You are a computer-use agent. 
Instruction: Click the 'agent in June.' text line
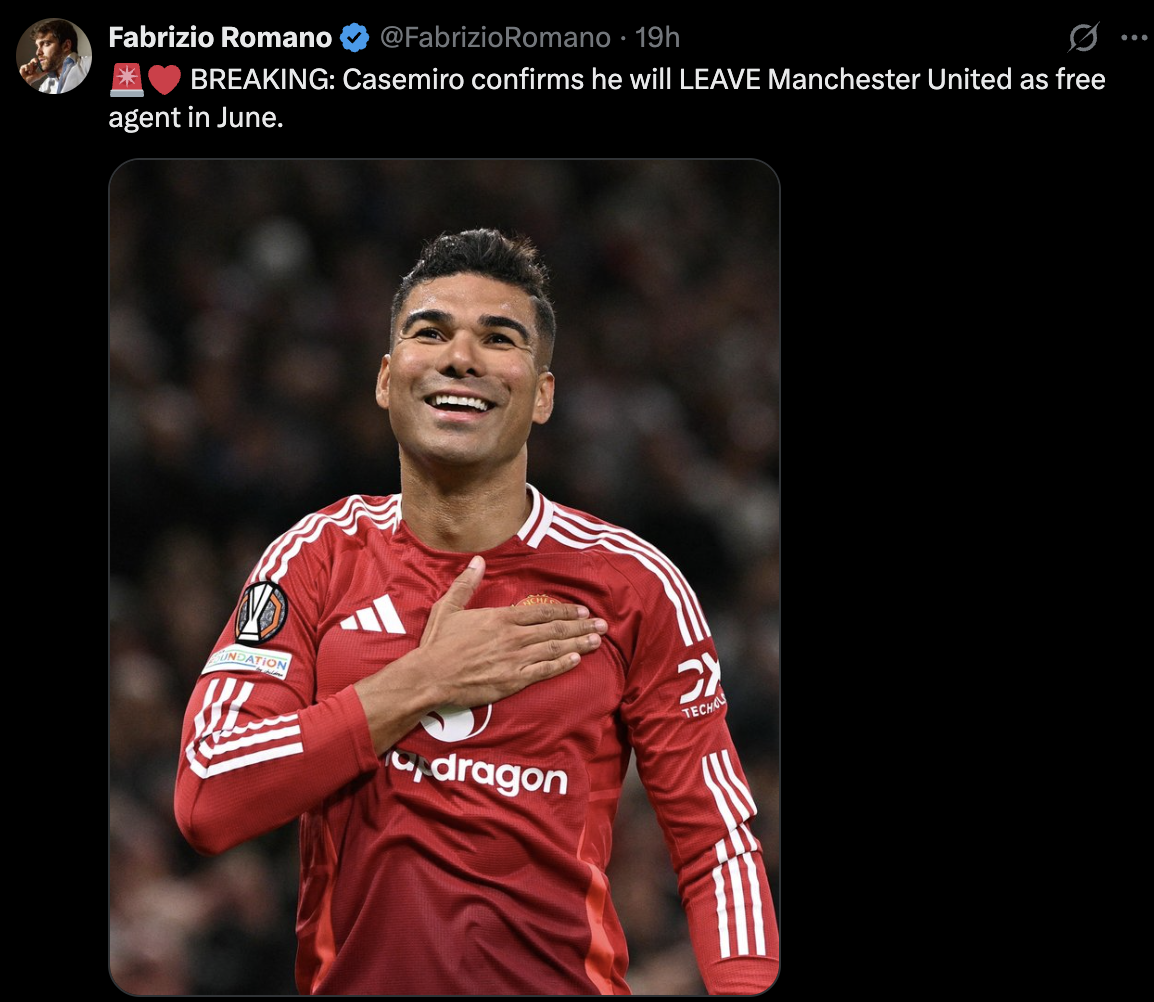[196, 118]
